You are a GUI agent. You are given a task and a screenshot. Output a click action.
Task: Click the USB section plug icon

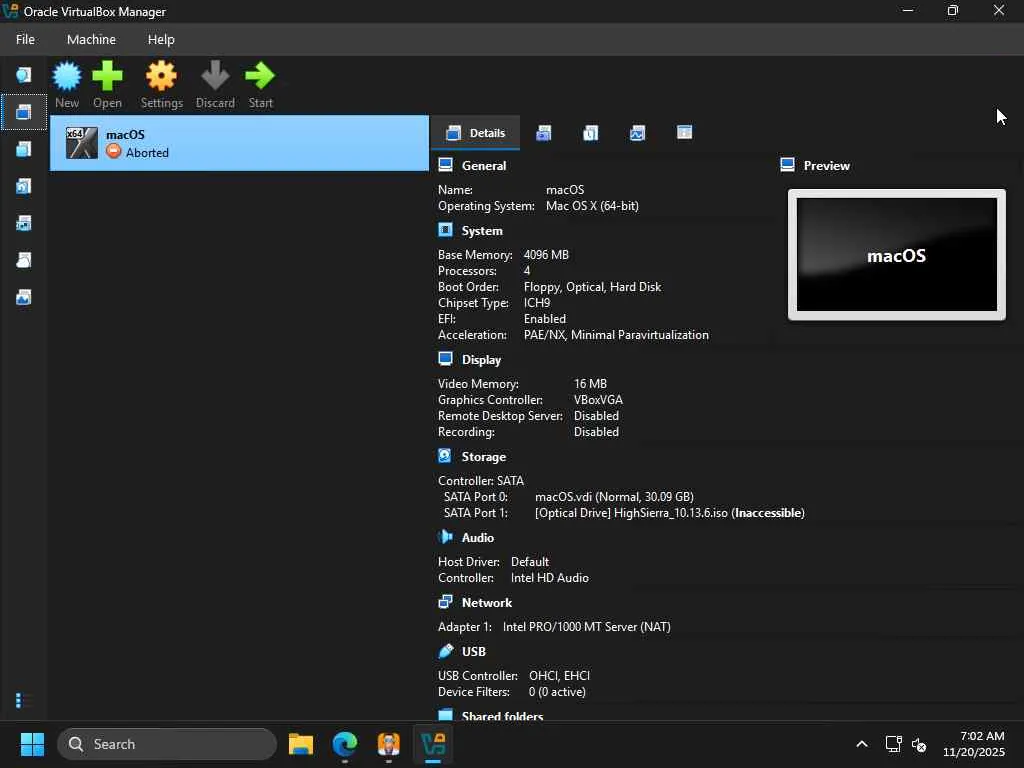pos(445,650)
